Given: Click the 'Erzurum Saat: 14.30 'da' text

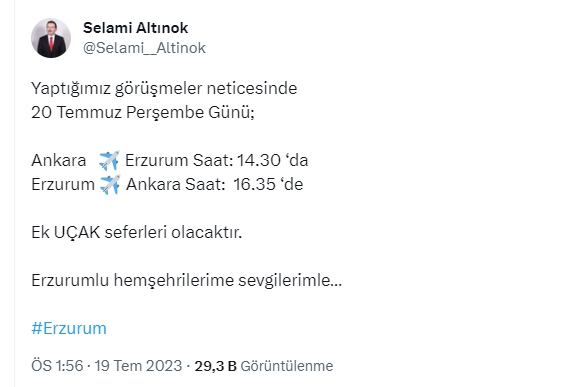Looking at the screenshot, I should pos(216,160).
